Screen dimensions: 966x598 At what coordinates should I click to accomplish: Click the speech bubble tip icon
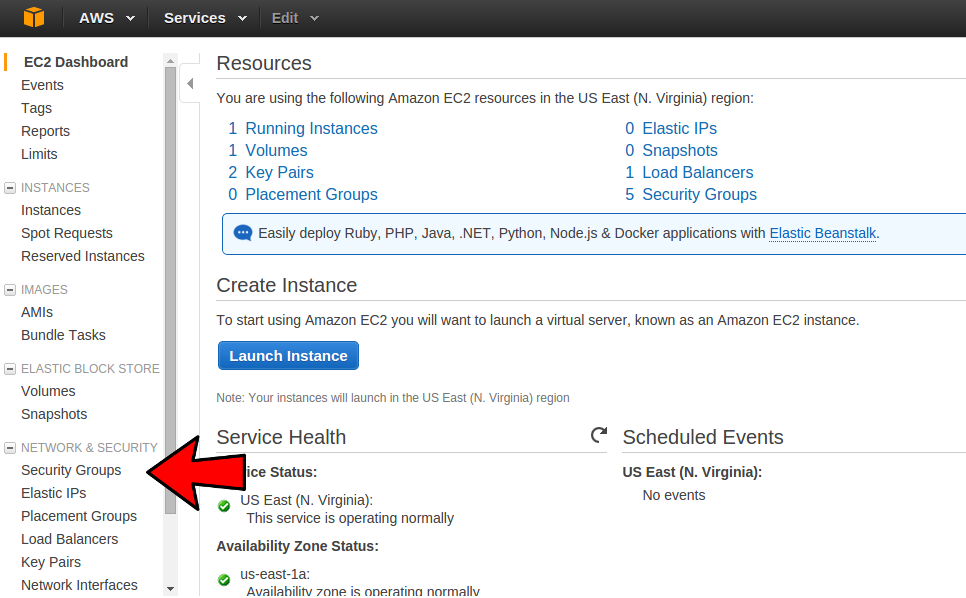242,233
